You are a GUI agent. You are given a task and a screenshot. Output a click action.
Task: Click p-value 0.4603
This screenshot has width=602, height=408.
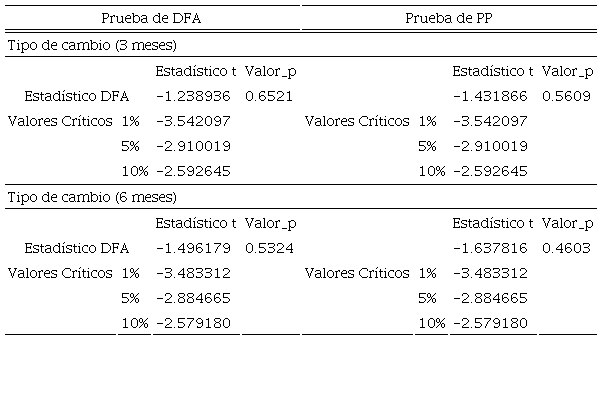(567, 248)
